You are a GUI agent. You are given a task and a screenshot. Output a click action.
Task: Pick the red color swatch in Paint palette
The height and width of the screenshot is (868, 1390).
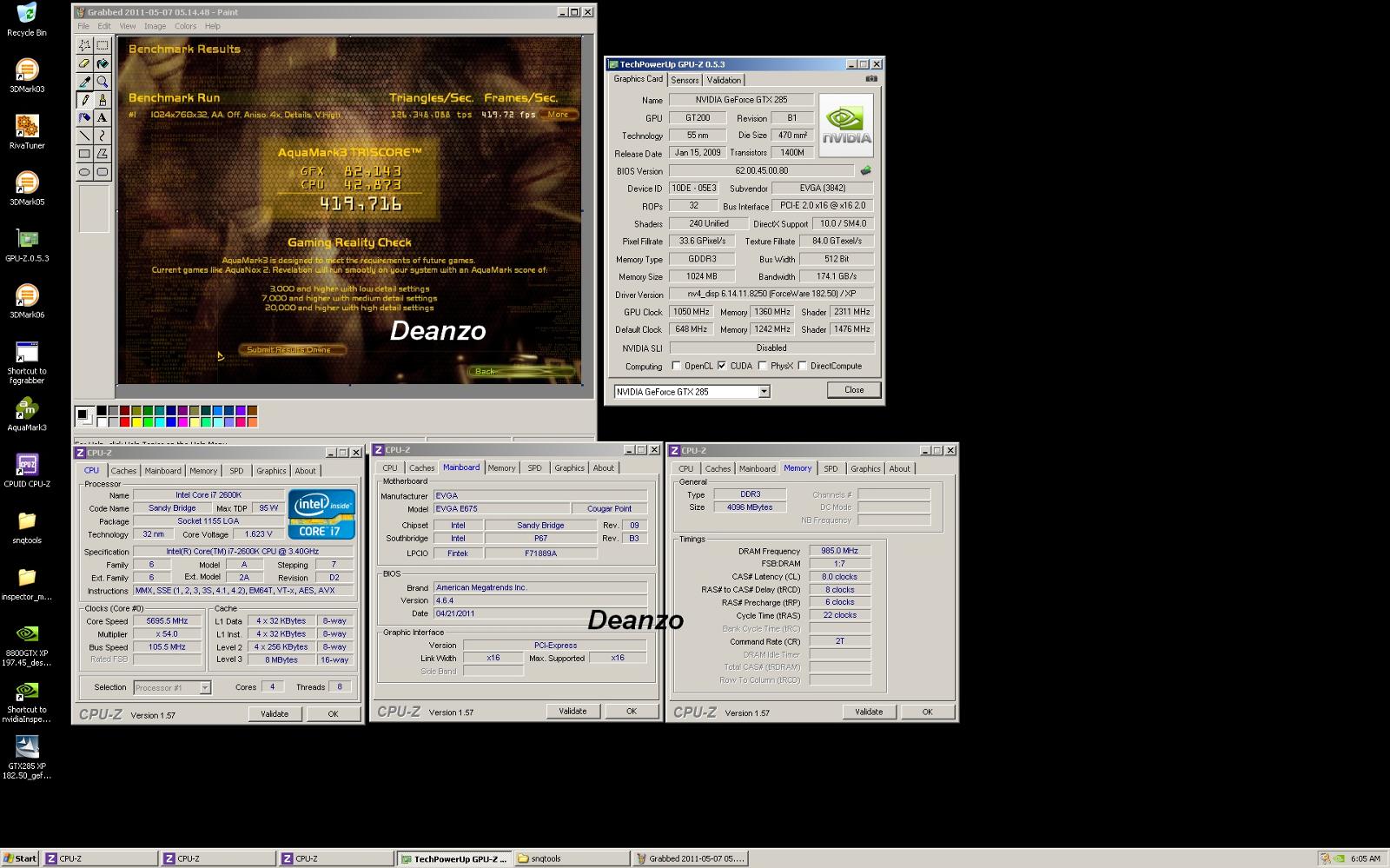pos(125,422)
